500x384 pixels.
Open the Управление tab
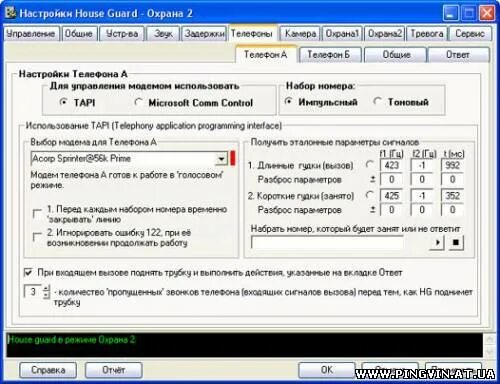[31, 34]
